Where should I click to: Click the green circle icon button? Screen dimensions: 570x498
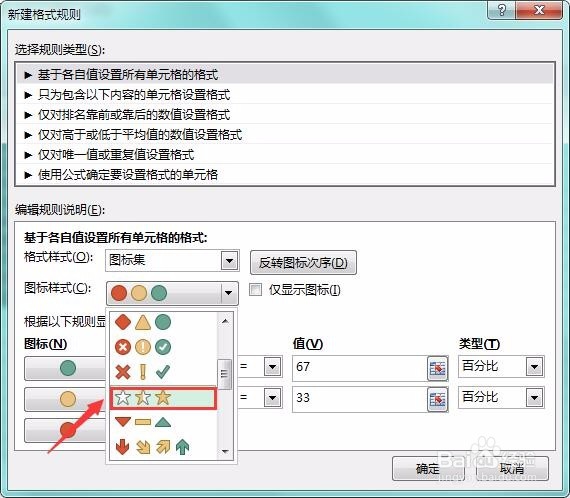[65, 368]
